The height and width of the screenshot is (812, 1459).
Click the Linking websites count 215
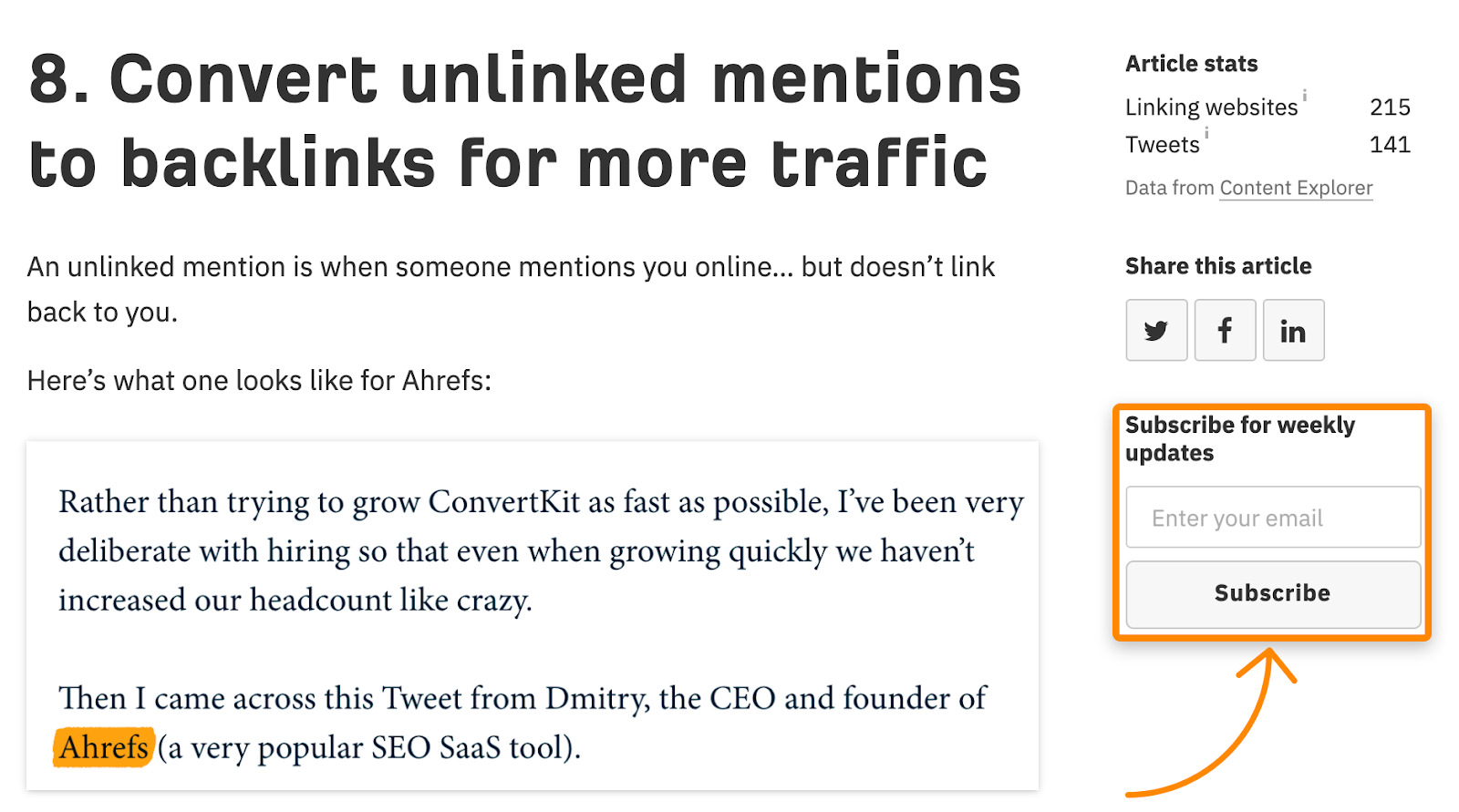[1390, 108]
